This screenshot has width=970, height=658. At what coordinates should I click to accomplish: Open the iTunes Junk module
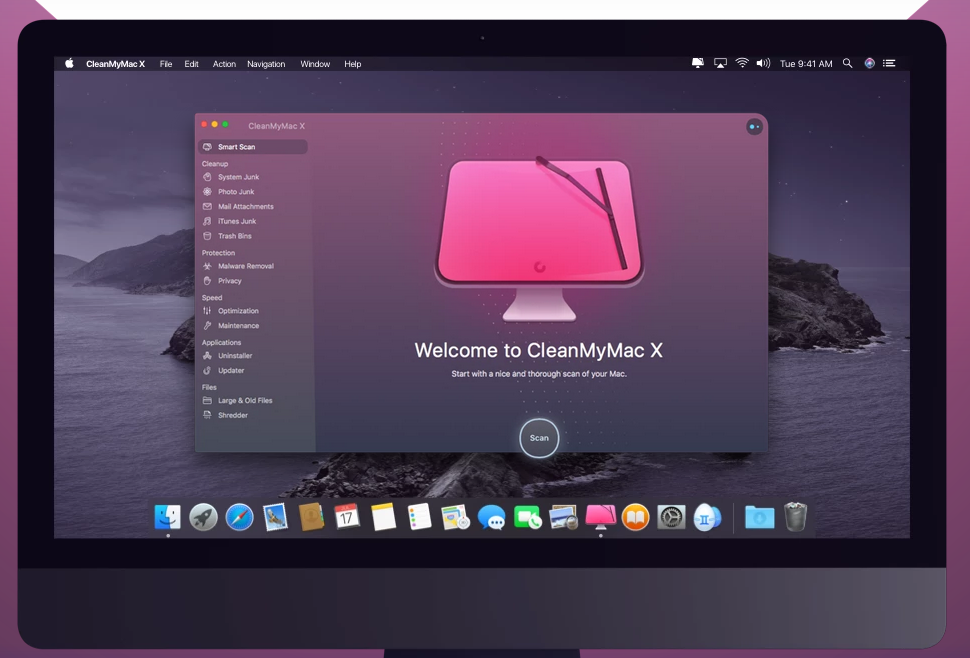coord(237,221)
